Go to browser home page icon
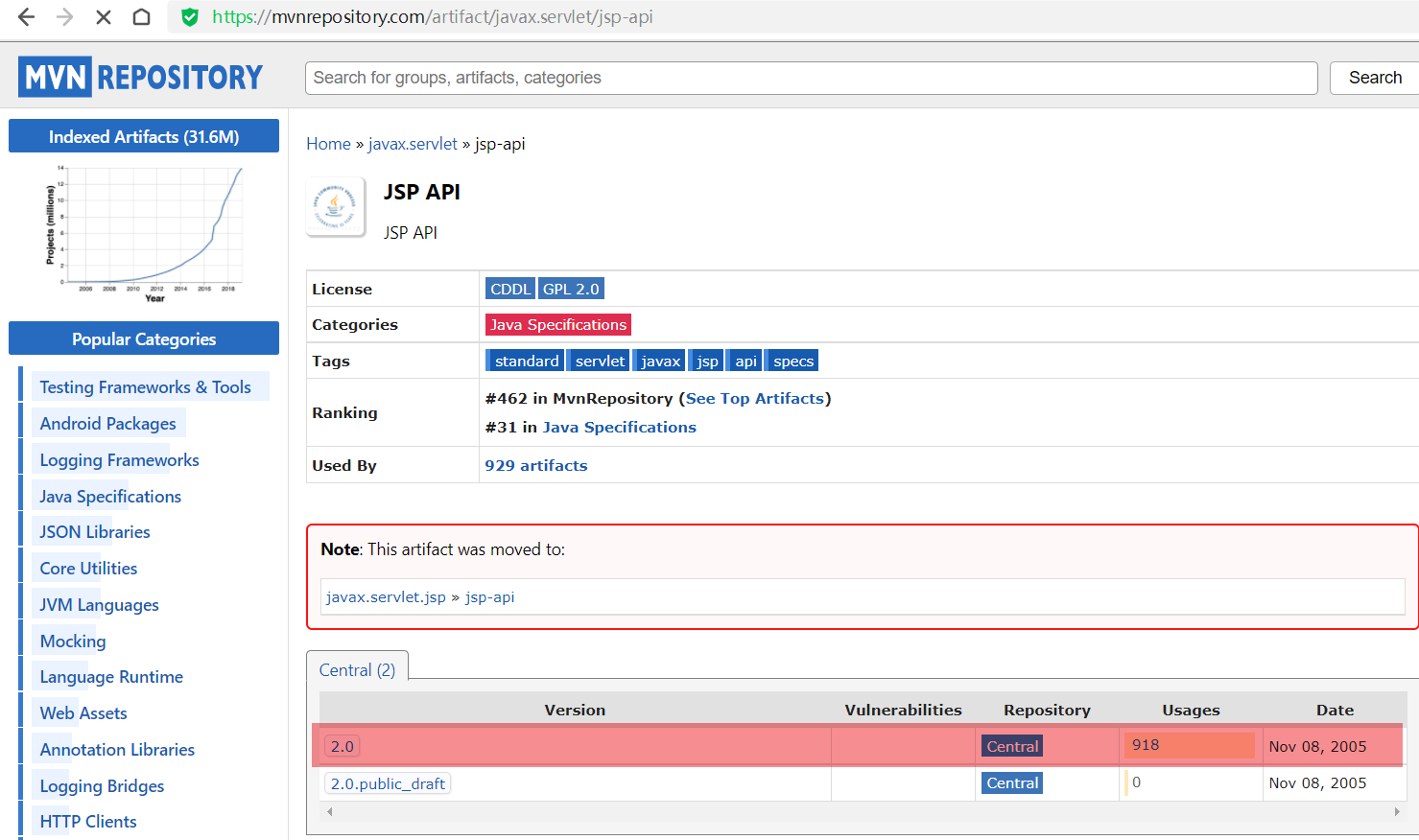 pyautogui.click(x=141, y=17)
